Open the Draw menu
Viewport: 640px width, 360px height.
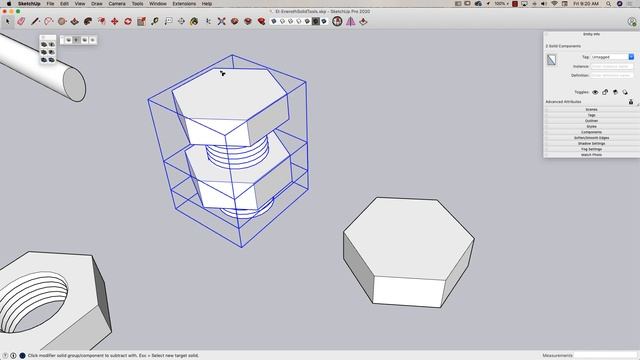(x=97, y=4)
